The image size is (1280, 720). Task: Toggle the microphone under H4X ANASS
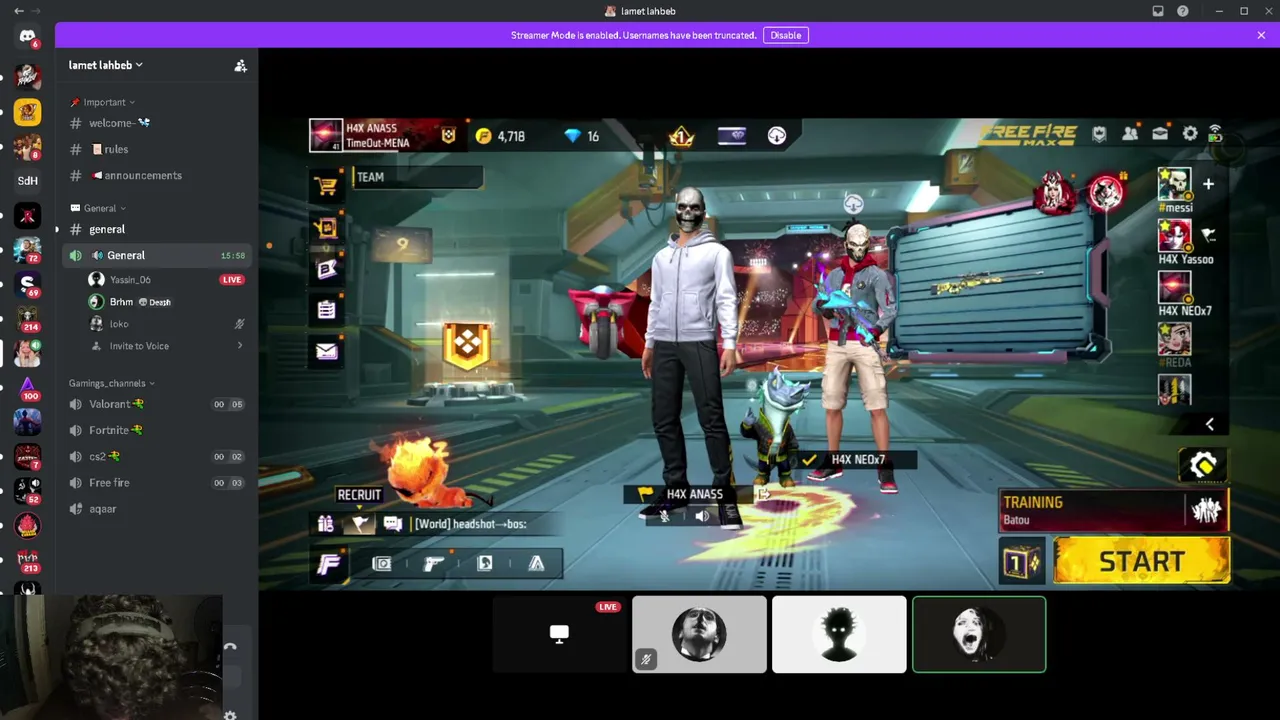coord(665,517)
